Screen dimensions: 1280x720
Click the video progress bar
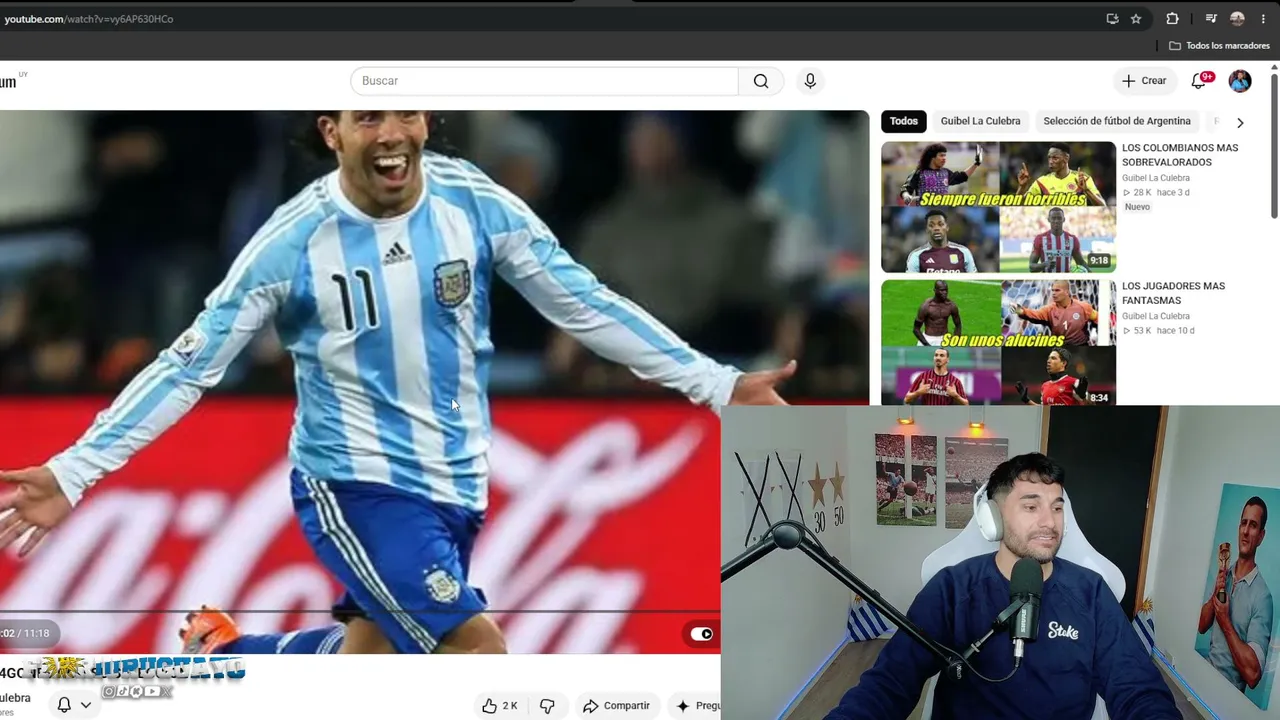click(x=360, y=611)
